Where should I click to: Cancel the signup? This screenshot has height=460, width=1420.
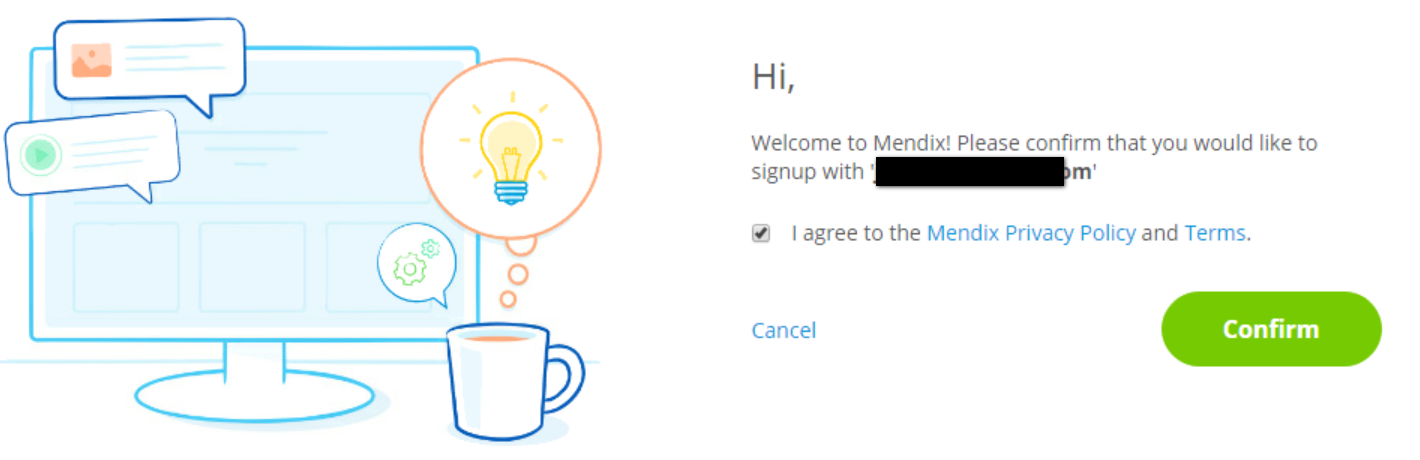(x=784, y=330)
